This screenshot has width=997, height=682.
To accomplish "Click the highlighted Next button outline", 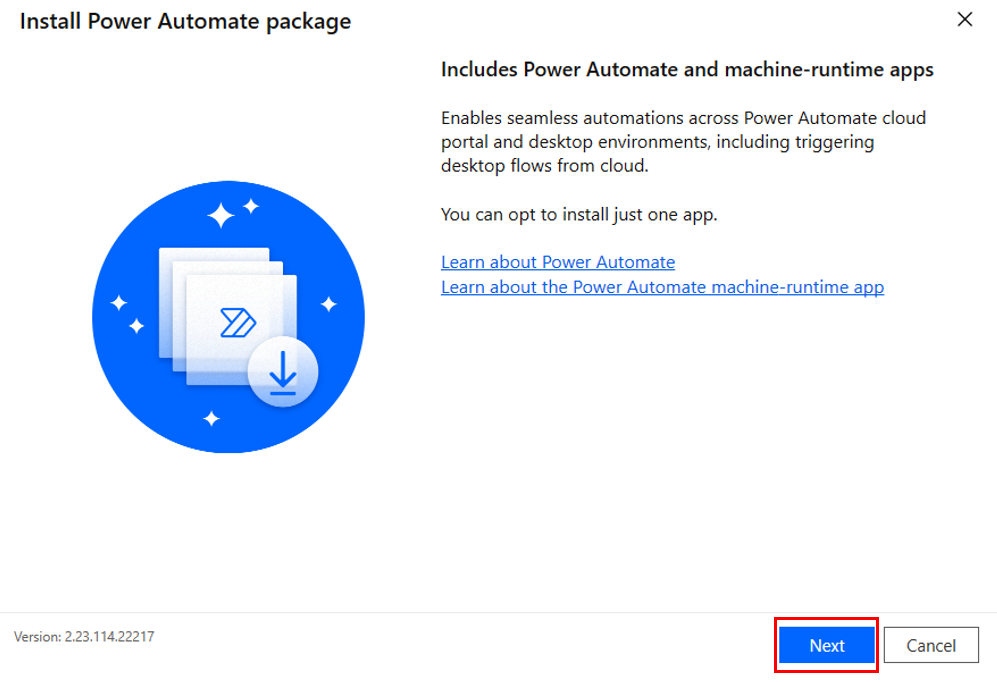I will [826, 645].
